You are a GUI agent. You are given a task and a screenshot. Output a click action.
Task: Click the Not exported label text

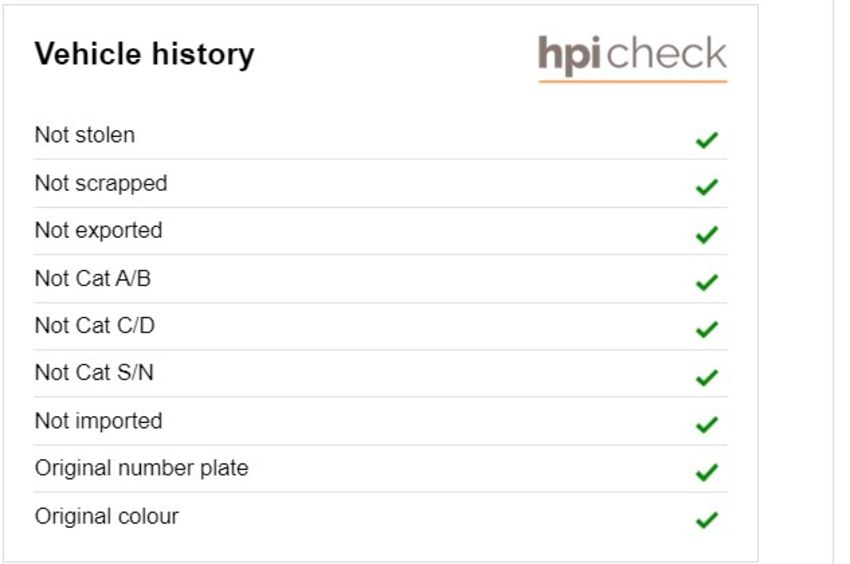(x=99, y=230)
